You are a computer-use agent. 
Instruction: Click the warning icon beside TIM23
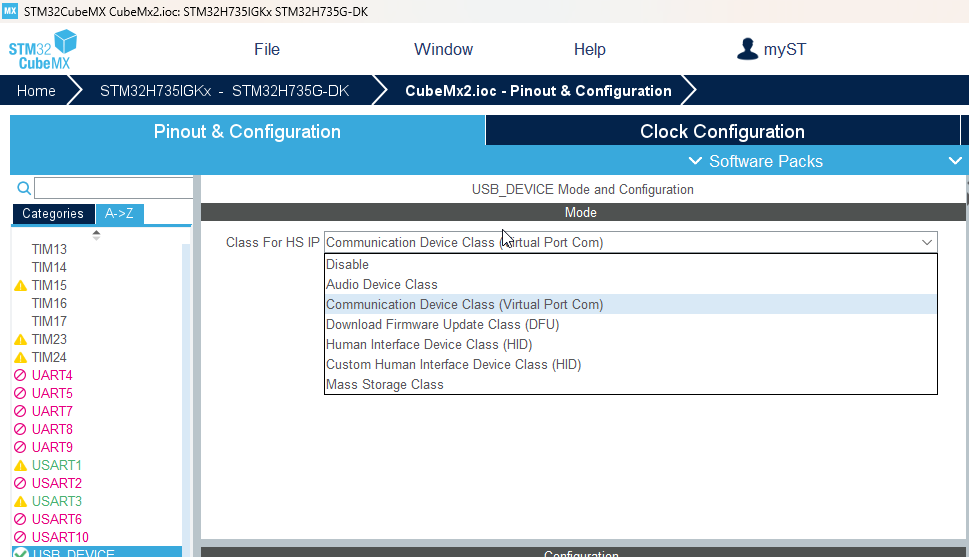(x=20, y=339)
